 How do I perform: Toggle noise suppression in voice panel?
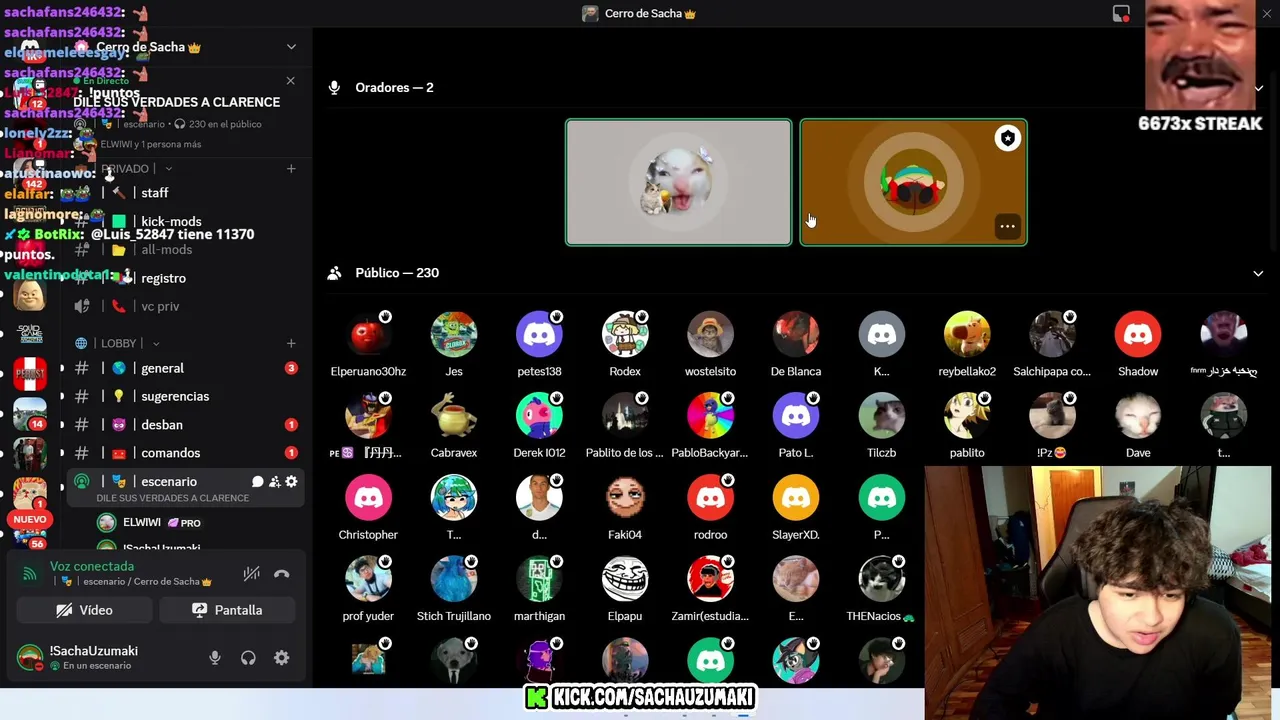coord(252,574)
